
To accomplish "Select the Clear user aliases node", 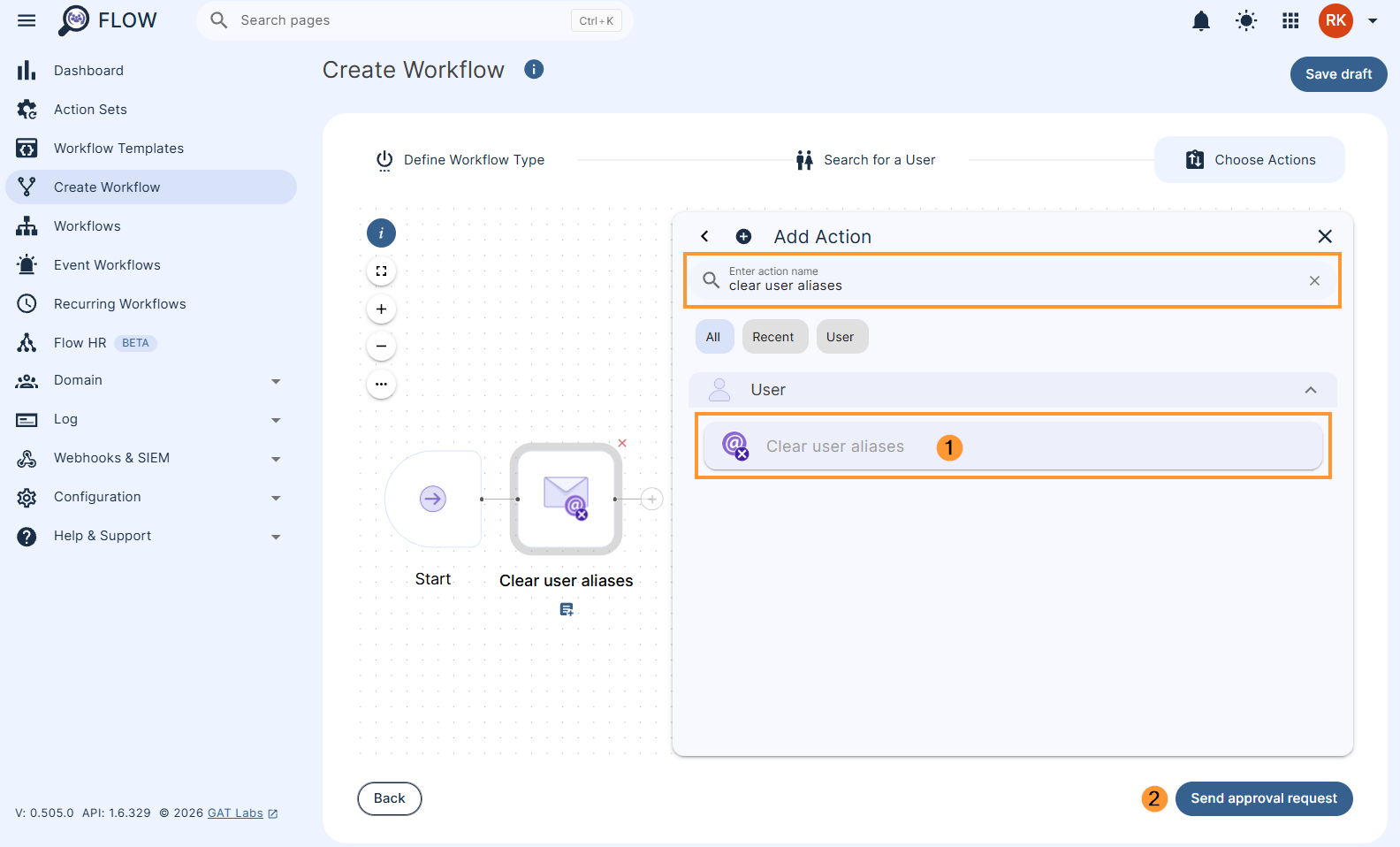I will 566,500.
